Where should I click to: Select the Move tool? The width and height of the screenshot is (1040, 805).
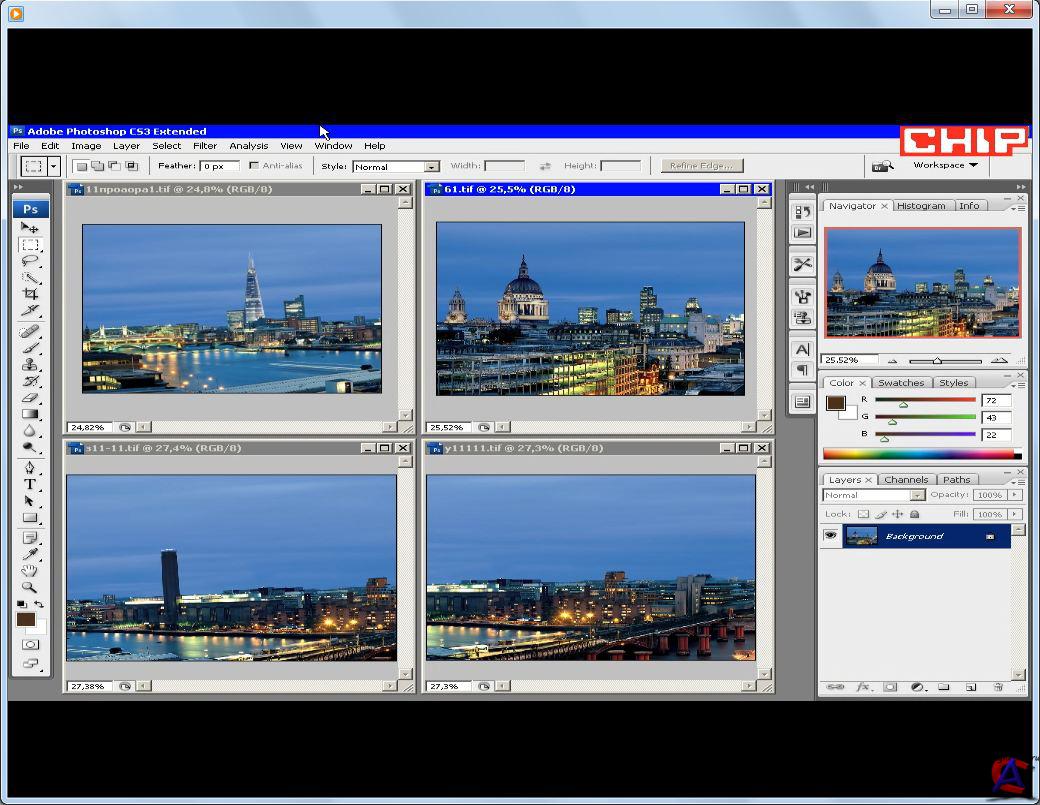pyautogui.click(x=30, y=228)
